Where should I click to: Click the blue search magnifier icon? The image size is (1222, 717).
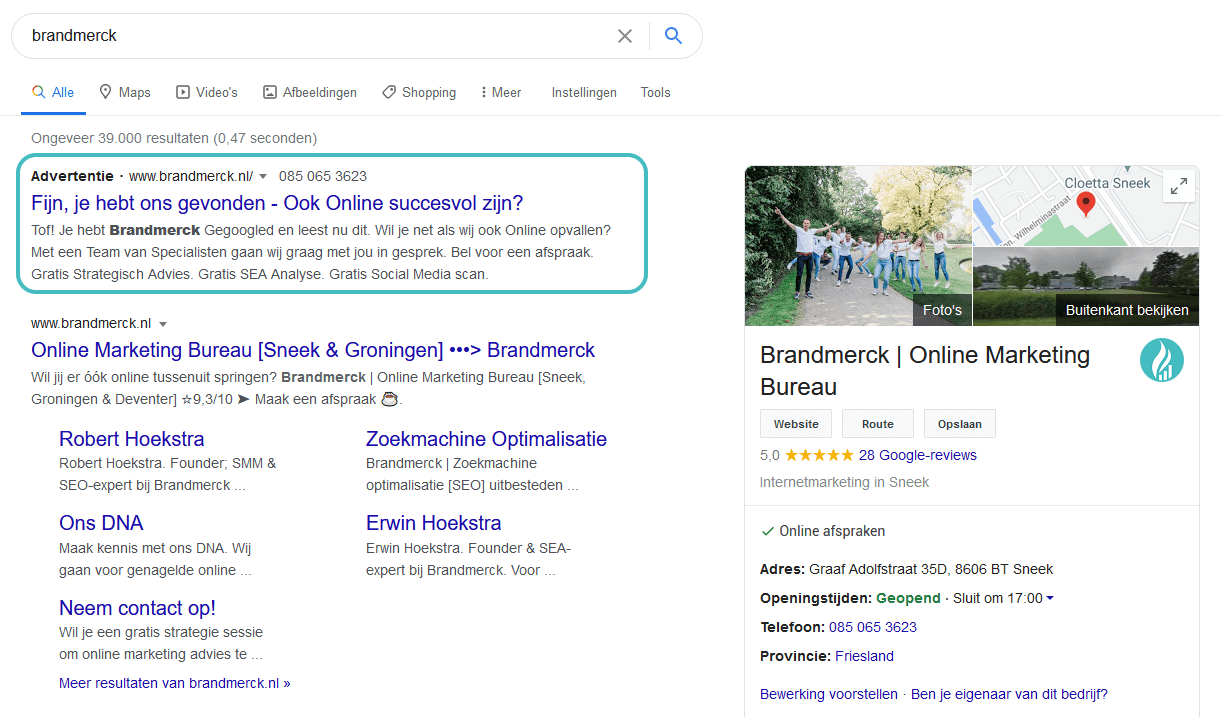coord(673,35)
